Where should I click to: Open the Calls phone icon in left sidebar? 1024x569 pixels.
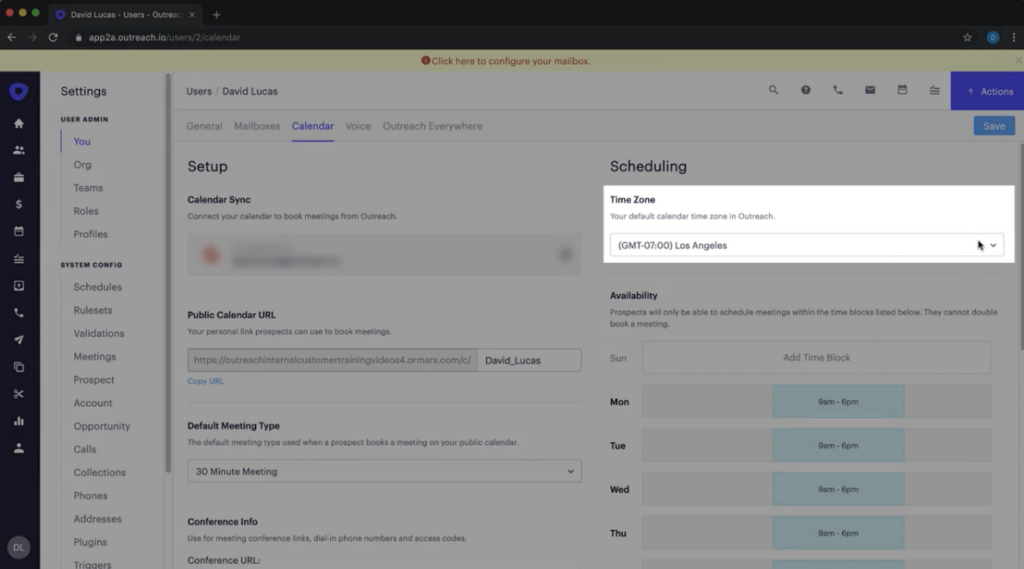pos(19,313)
